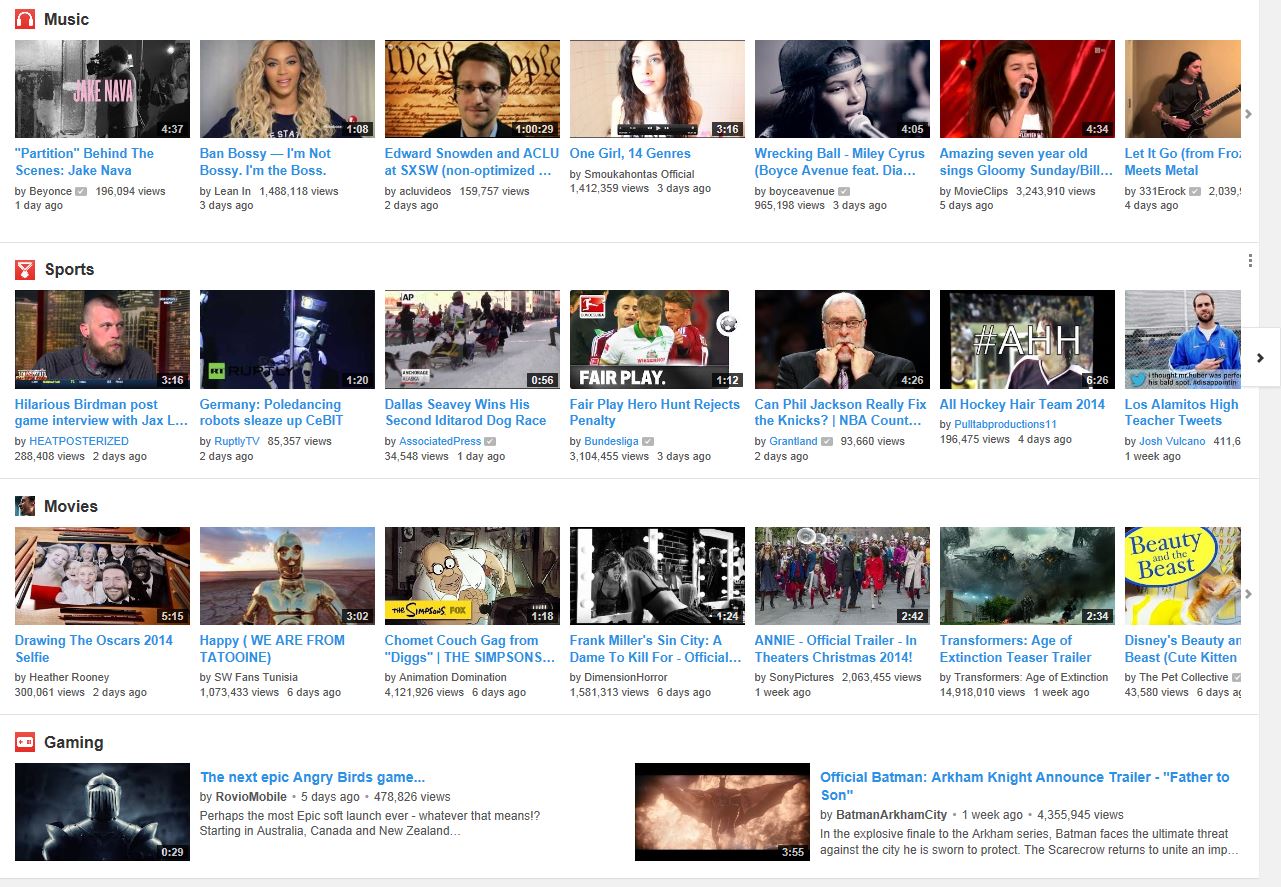Click the red Music headphones category icon
Screen dimensions: 1281x887
(25, 19)
